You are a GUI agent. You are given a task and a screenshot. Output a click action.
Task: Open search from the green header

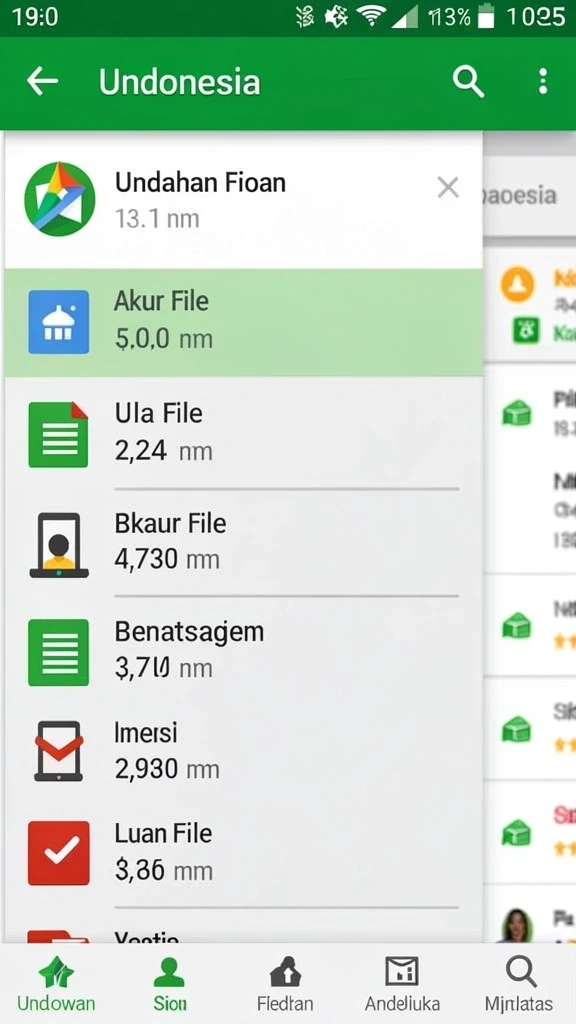click(x=468, y=82)
